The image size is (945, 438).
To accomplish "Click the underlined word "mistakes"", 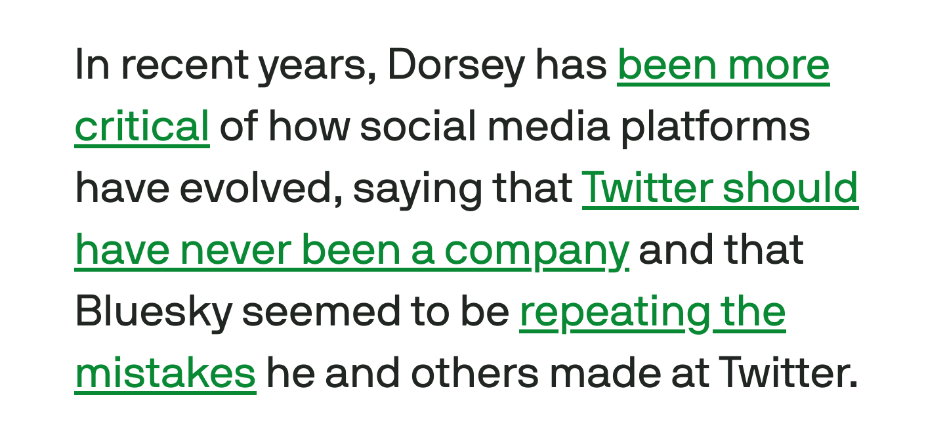I will (x=165, y=374).
